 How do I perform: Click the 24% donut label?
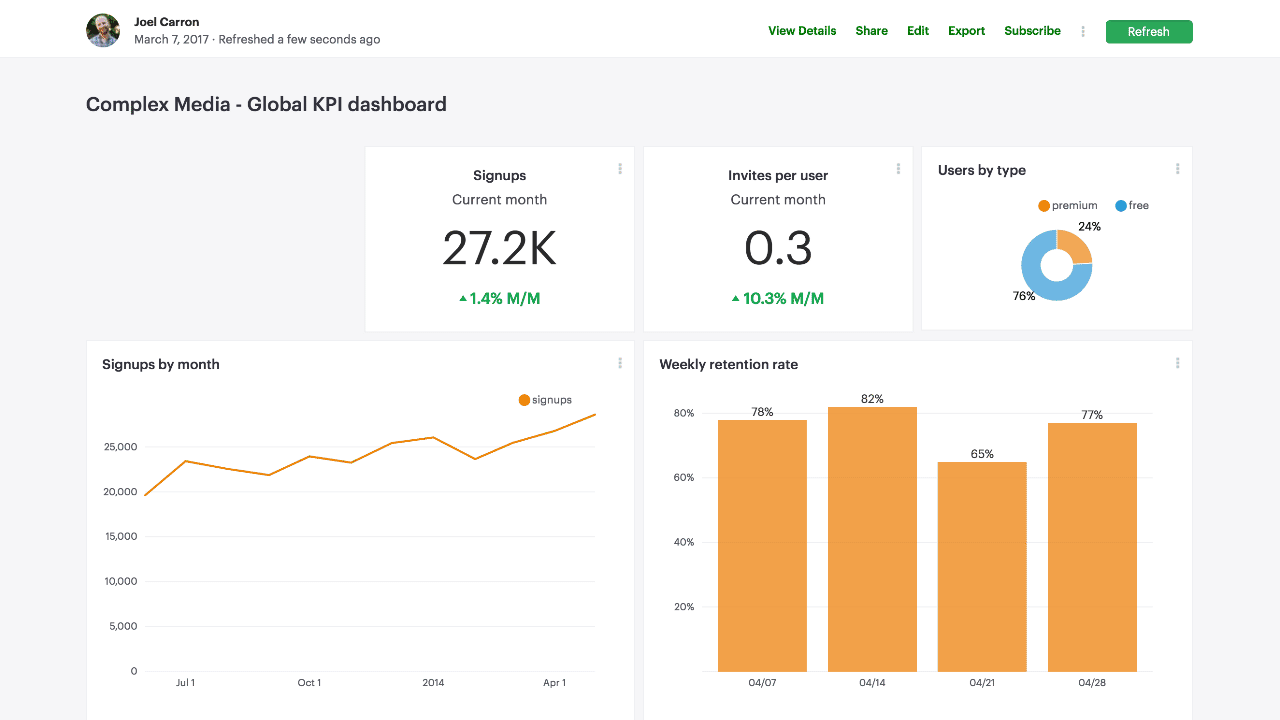click(1089, 227)
